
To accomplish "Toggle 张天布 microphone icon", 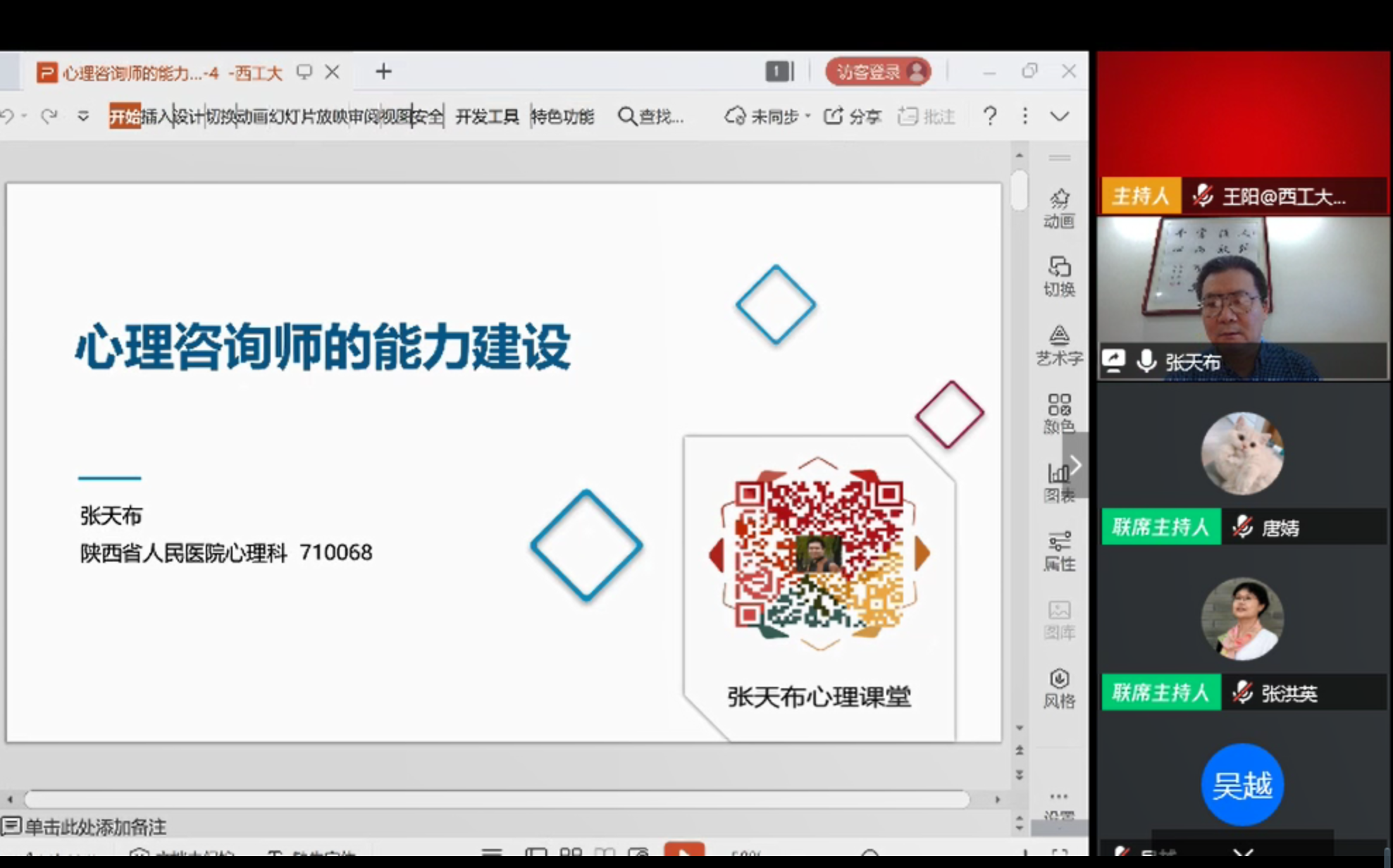I will click(x=1146, y=361).
